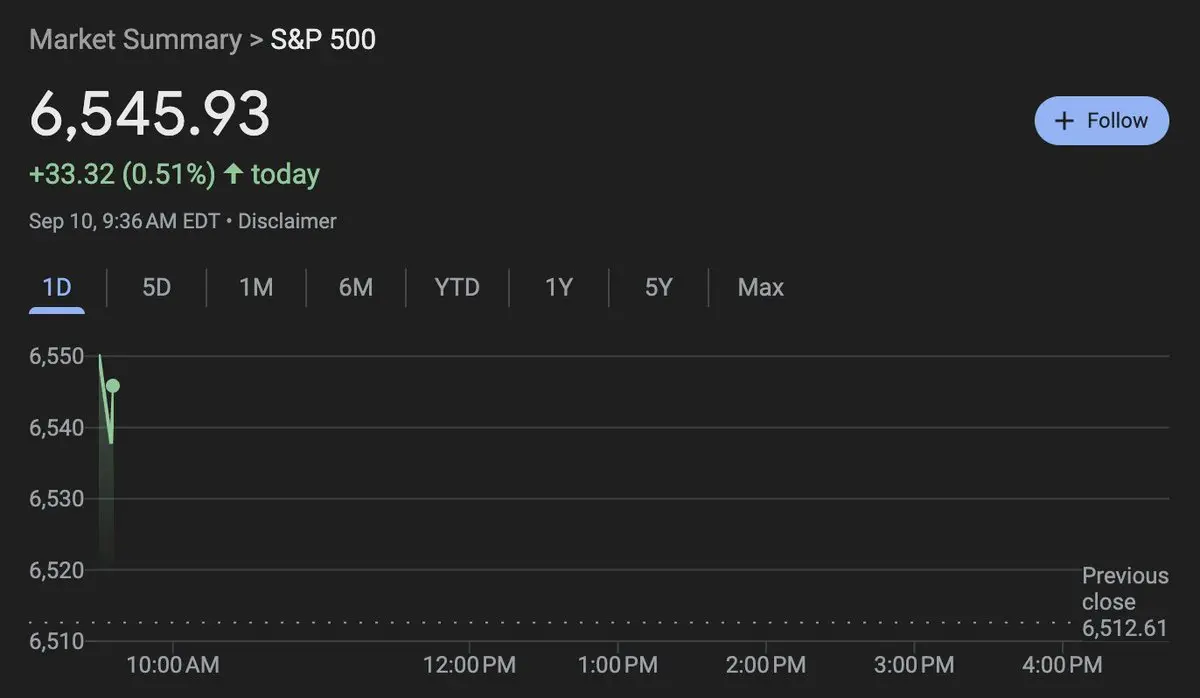Screen dimensions: 1200x698
Task: Select the 1D time range tab
Action: tap(57, 288)
